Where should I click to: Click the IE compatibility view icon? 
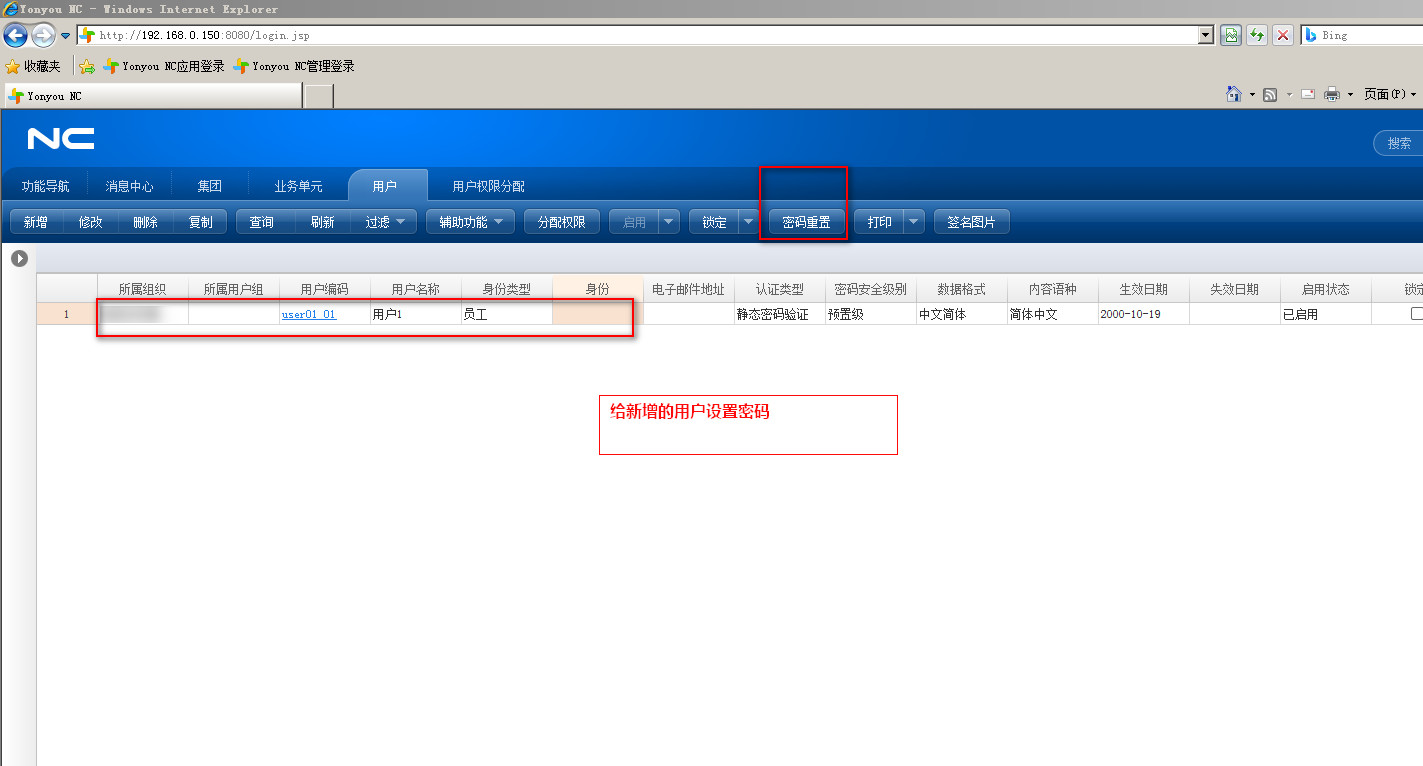1231,35
